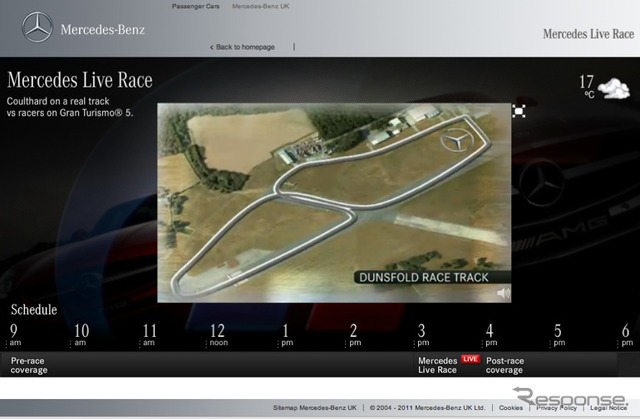640x419 pixels.
Task: Play the Dunsfold race track video
Action: click(334, 203)
